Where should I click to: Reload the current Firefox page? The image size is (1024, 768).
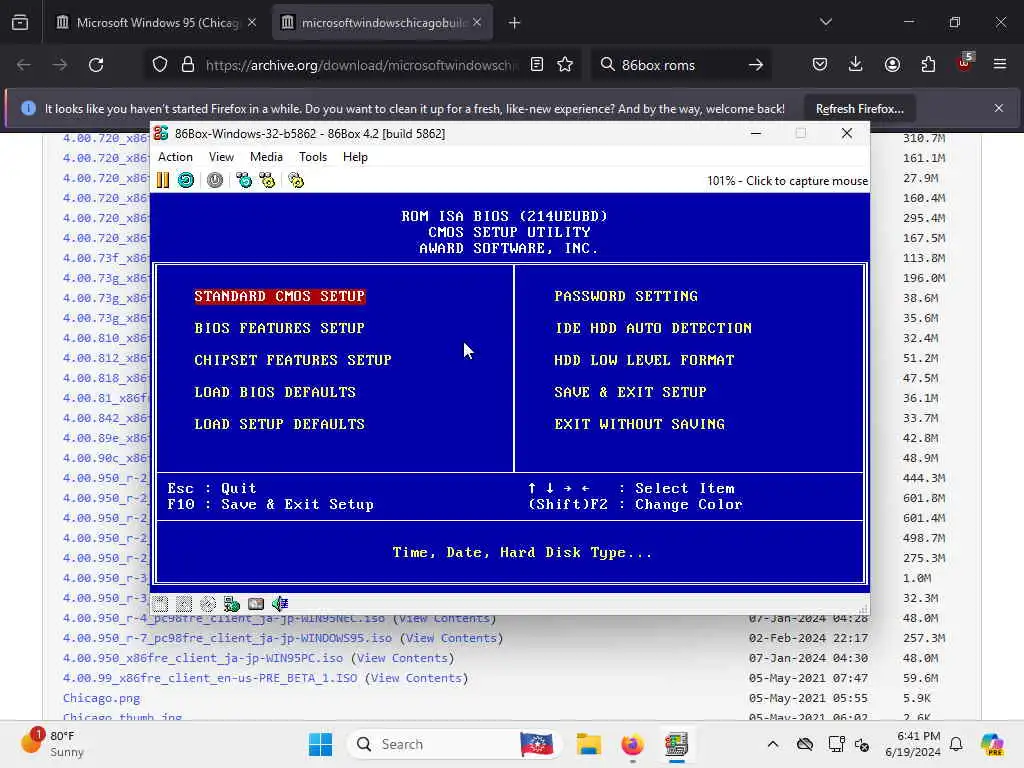[96, 65]
